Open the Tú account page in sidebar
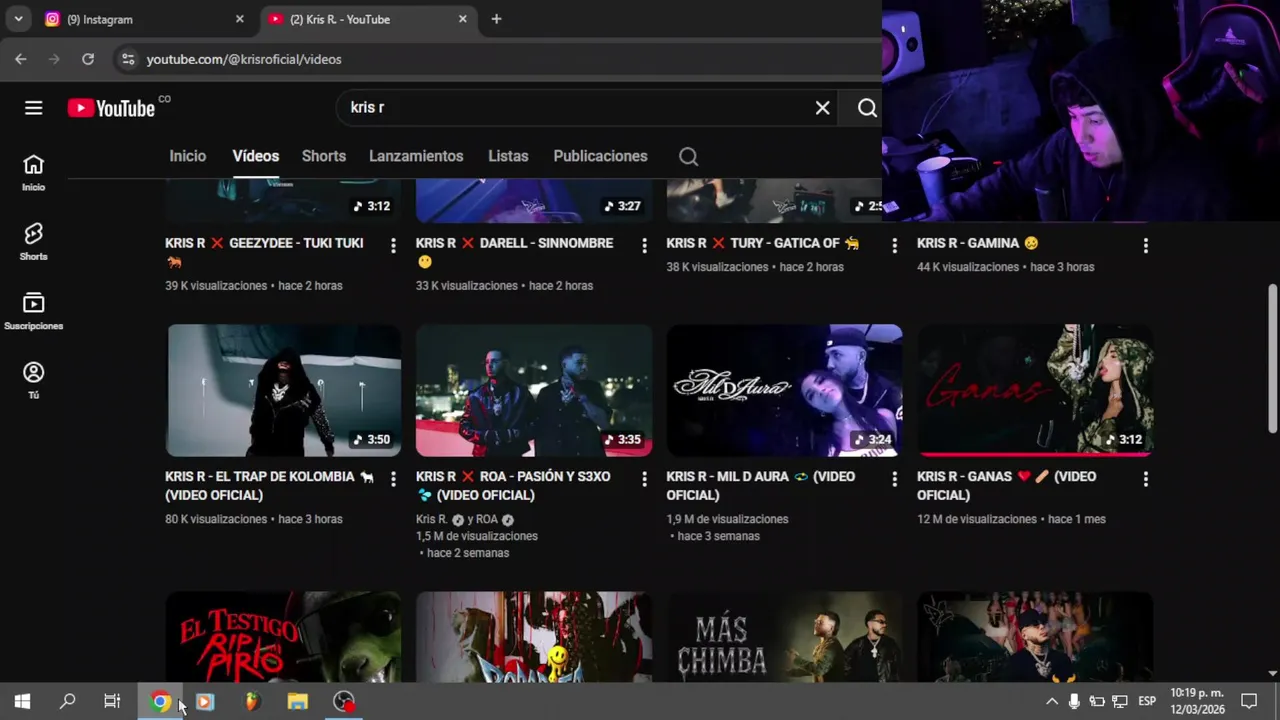The width and height of the screenshot is (1280, 720). 33,380
